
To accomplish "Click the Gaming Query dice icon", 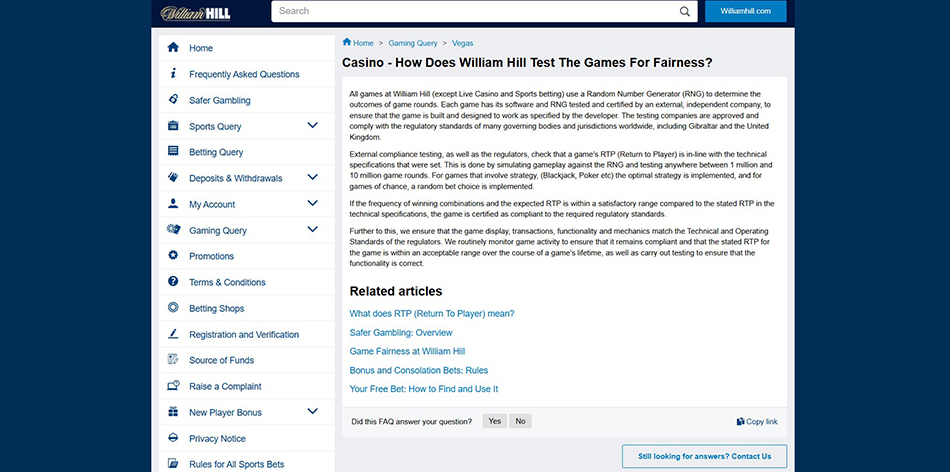I will click(x=173, y=230).
